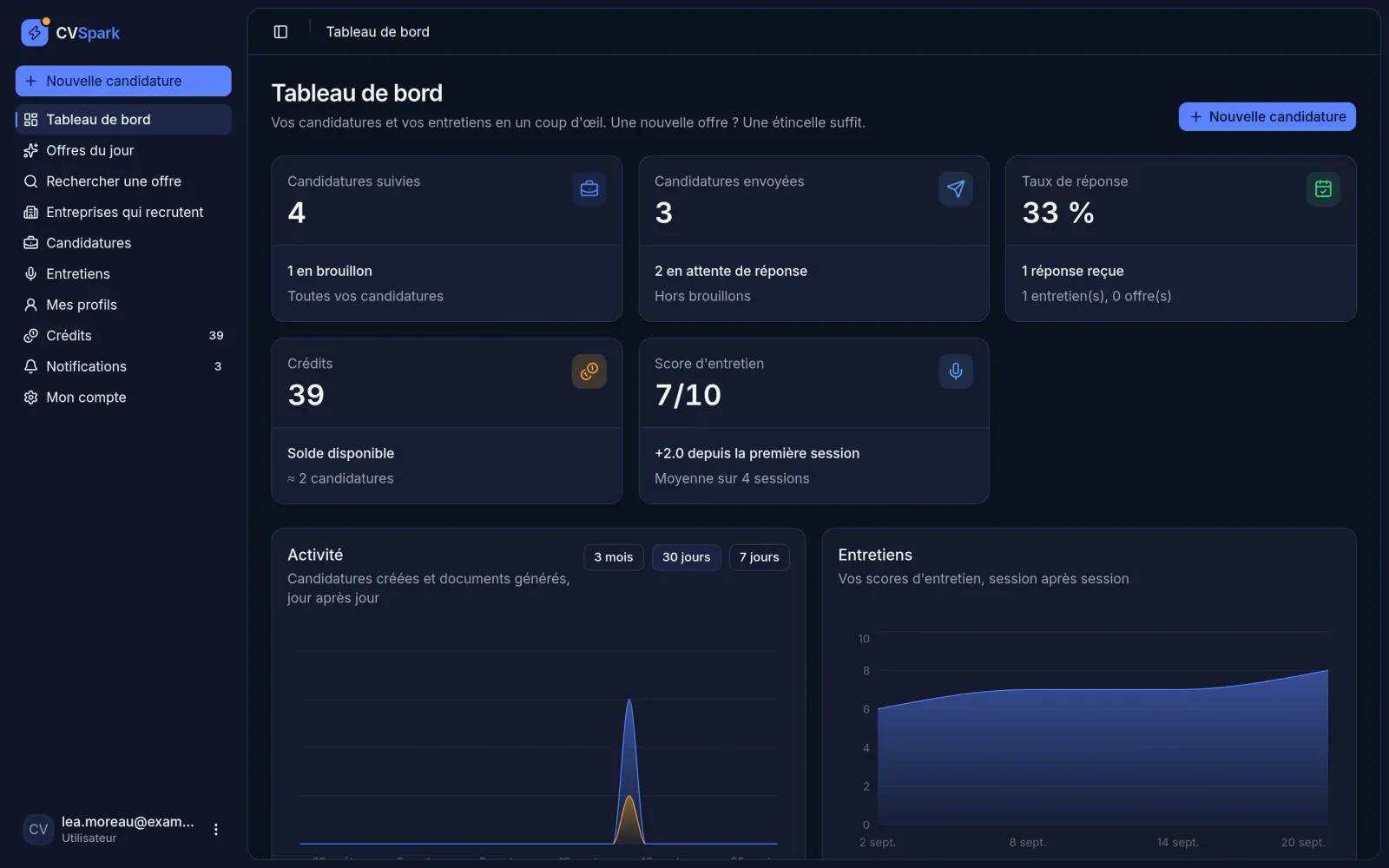Click the Crédits sidebar badge 39
This screenshot has height=868, width=1389.
[216, 335]
